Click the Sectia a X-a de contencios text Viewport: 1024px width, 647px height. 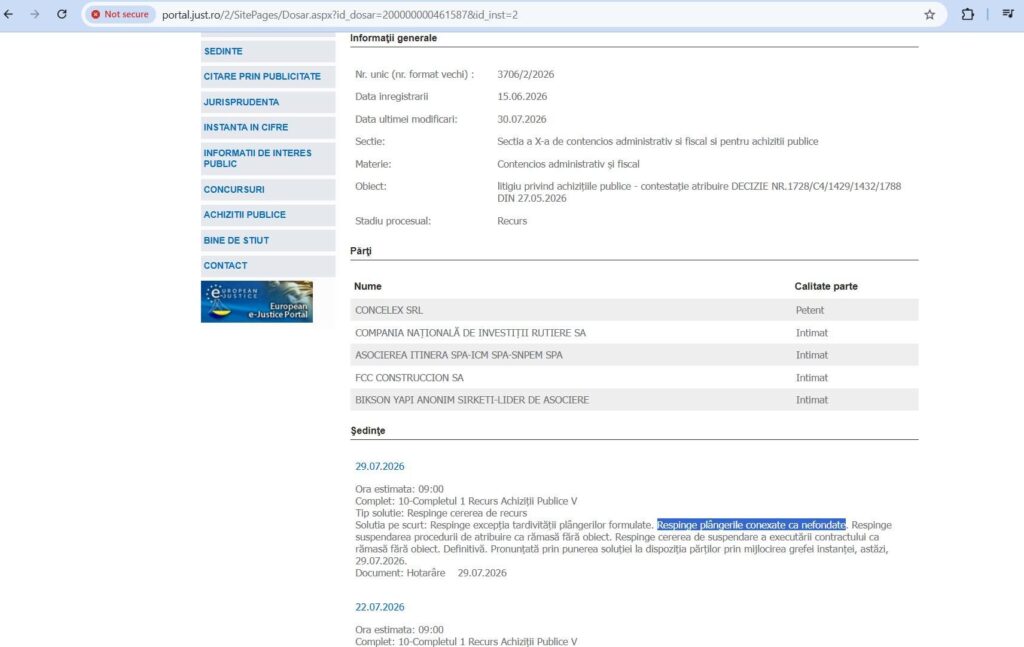point(657,142)
